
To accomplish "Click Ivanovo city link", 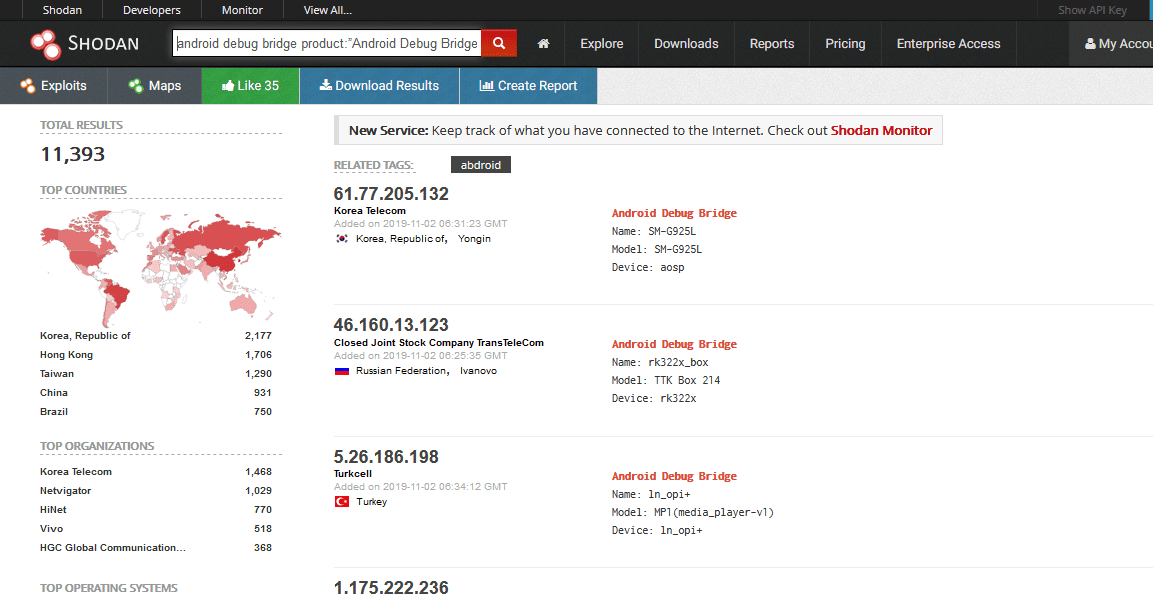I will [x=479, y=371].
